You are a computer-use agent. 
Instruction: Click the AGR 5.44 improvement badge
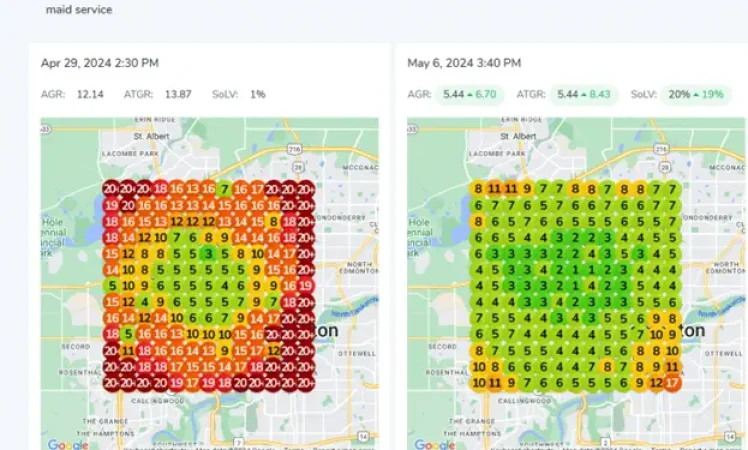[469, 94]
